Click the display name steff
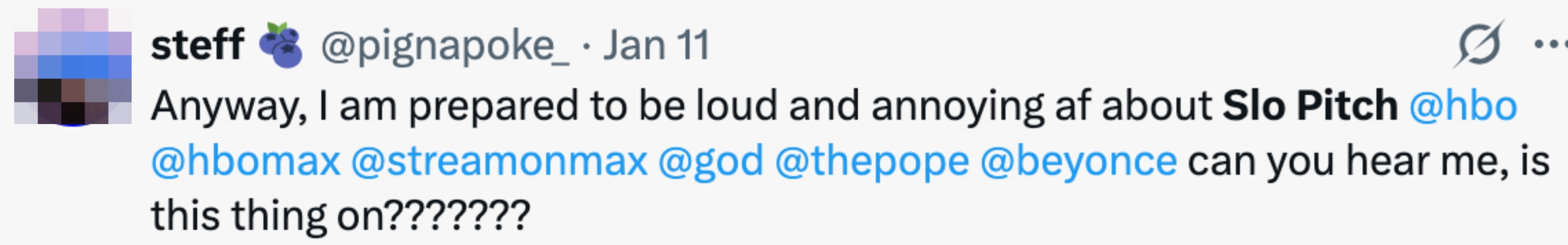Image resolution: width=1568 pixels, height=245 pixels. pos(197,45)
